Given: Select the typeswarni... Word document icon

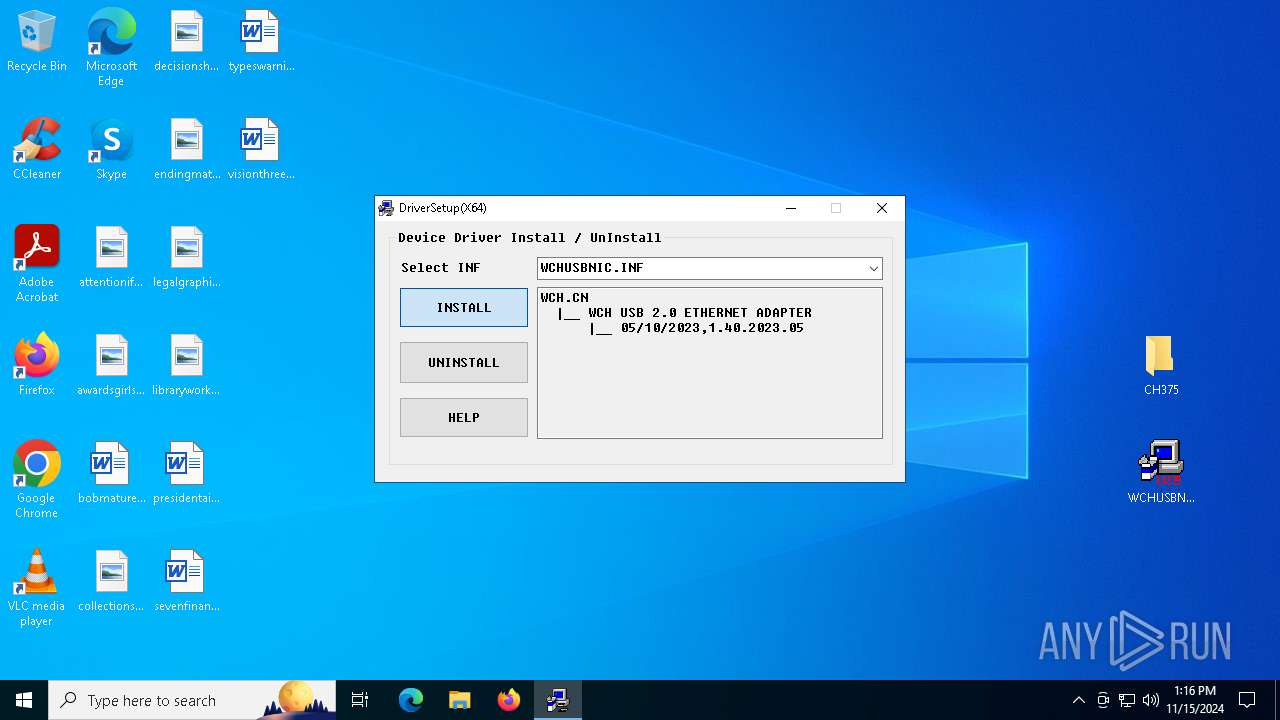Looking at the screenshot, I should (261, 42).
